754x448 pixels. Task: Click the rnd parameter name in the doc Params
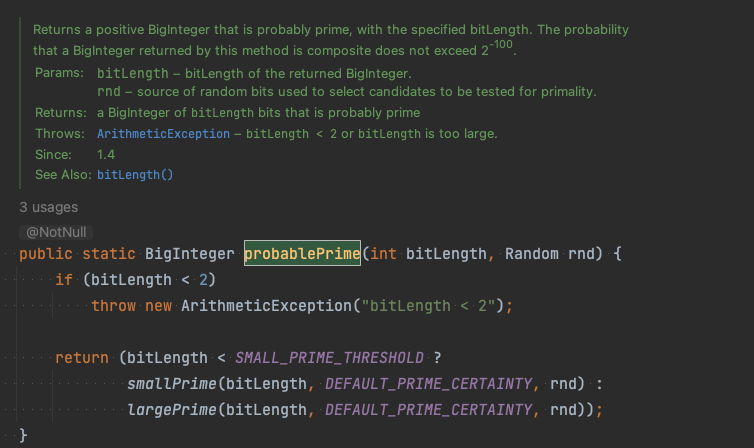point(109,91)
